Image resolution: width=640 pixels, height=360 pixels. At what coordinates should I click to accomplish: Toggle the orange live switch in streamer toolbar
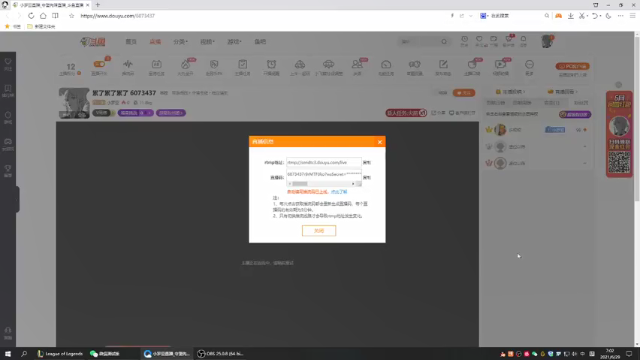coord(99,64)
